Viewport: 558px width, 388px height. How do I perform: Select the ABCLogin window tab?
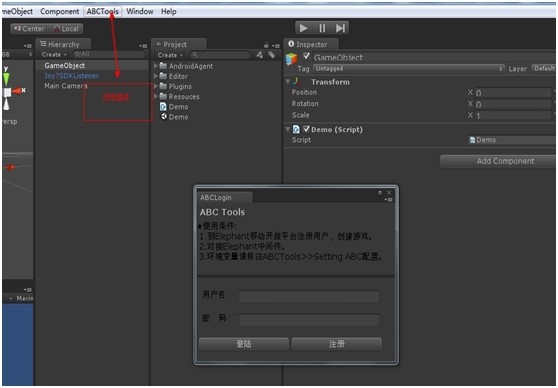(224, 198)
